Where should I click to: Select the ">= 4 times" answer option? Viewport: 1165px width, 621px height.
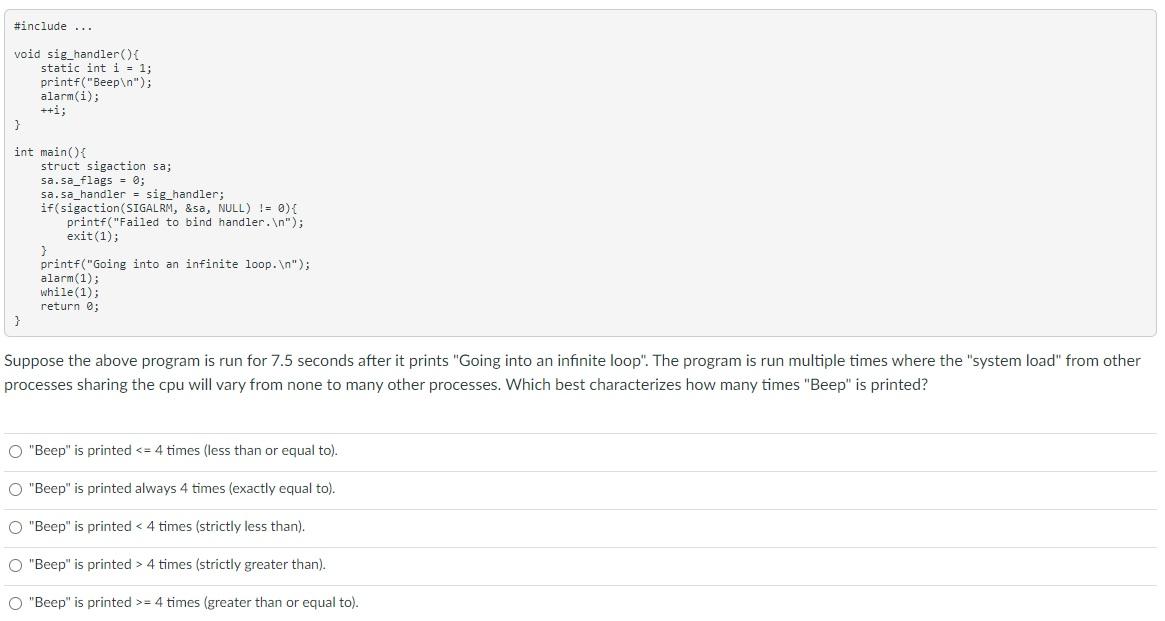[16, 602]
